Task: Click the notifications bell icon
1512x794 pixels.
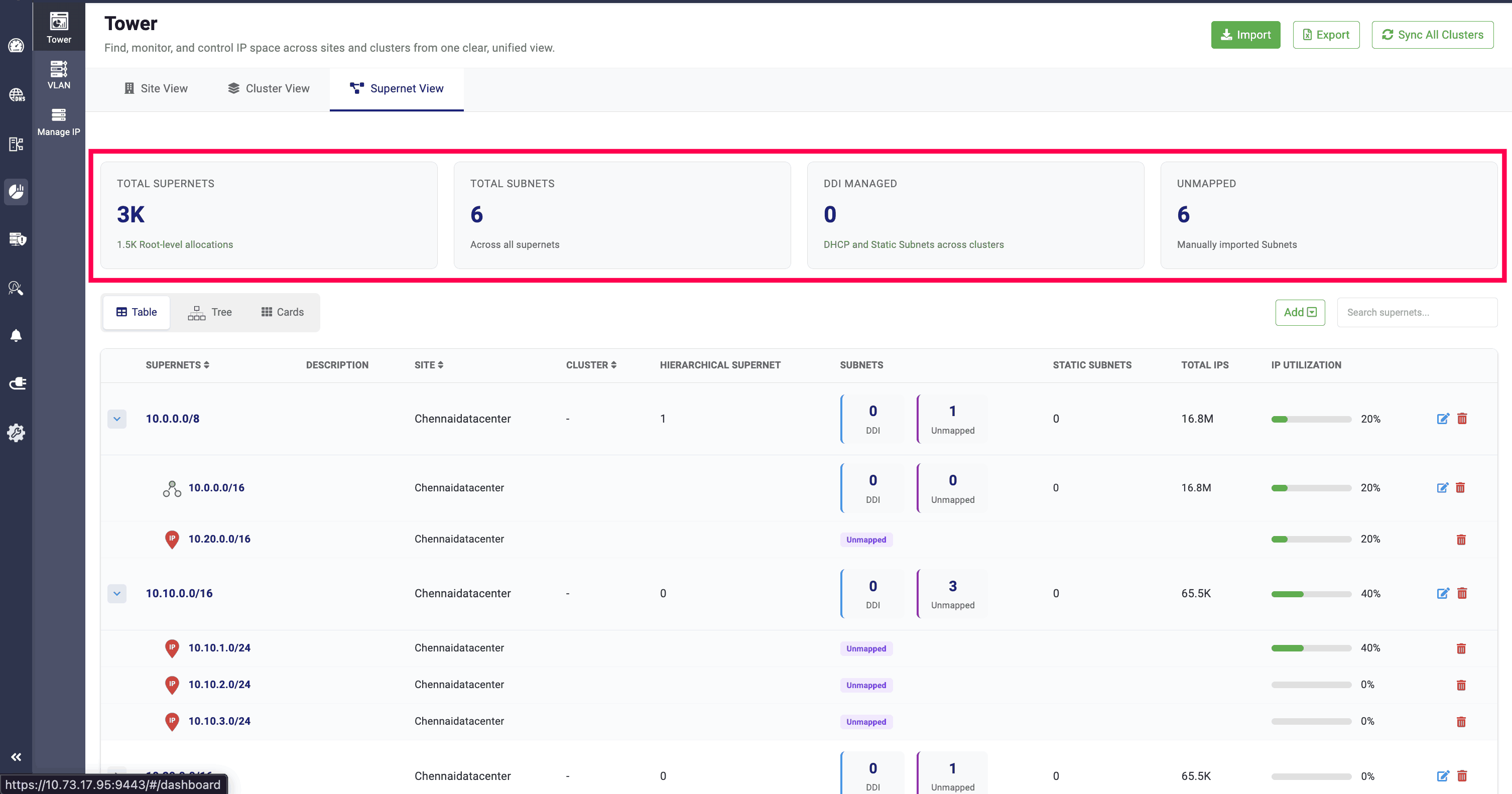Action: (x=16, y=335)
